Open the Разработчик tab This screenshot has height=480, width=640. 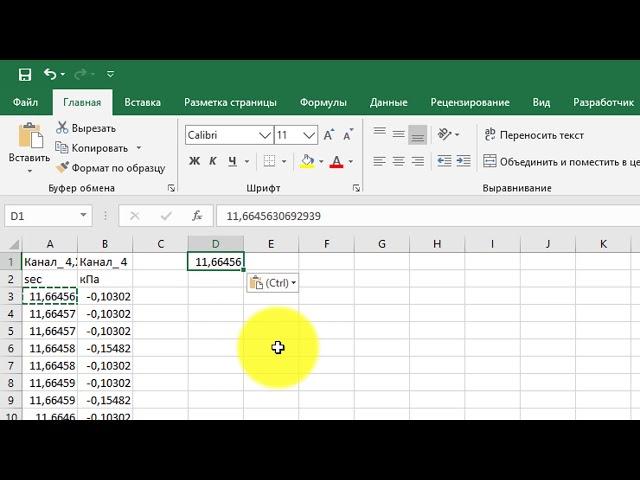pos(603,102)
